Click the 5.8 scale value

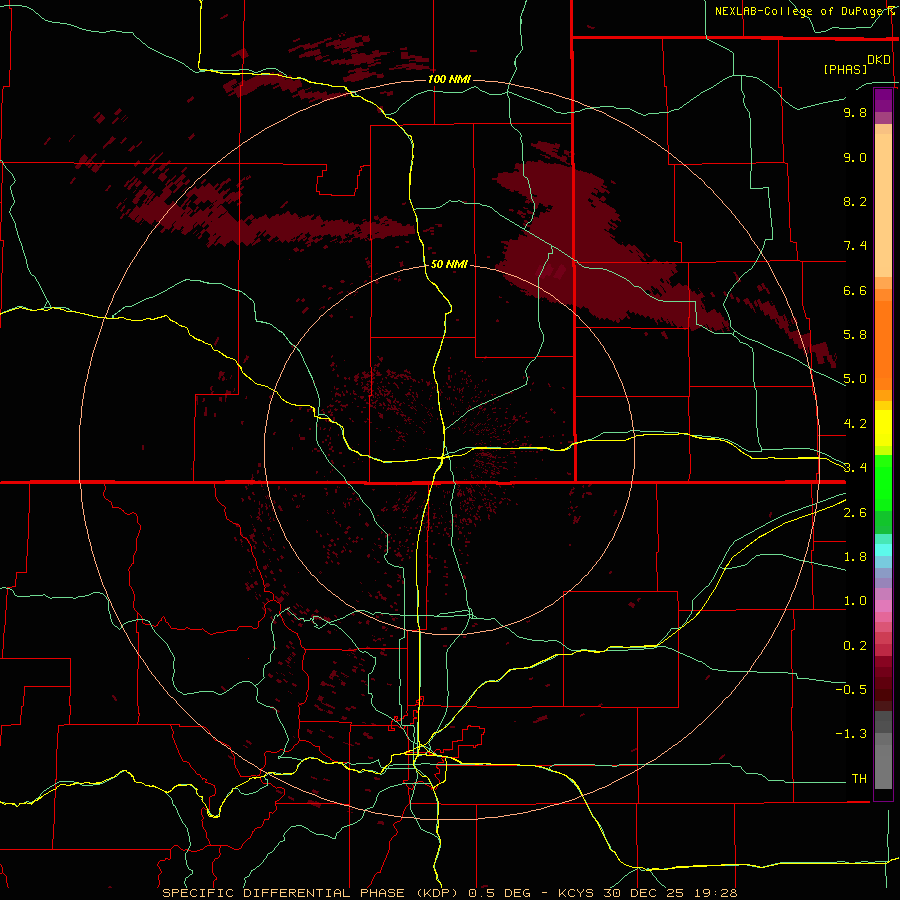point(855,335)
